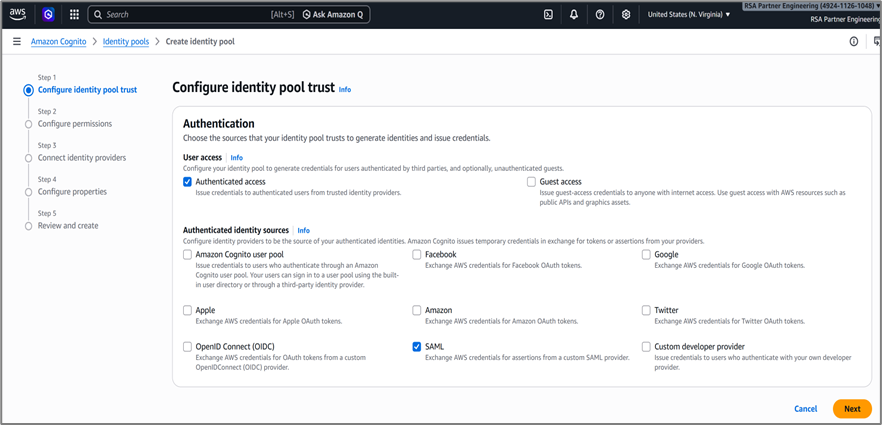The image size is (882, 425).
Task: Open the hamburger side navigation menu
Action: [17, 42]
